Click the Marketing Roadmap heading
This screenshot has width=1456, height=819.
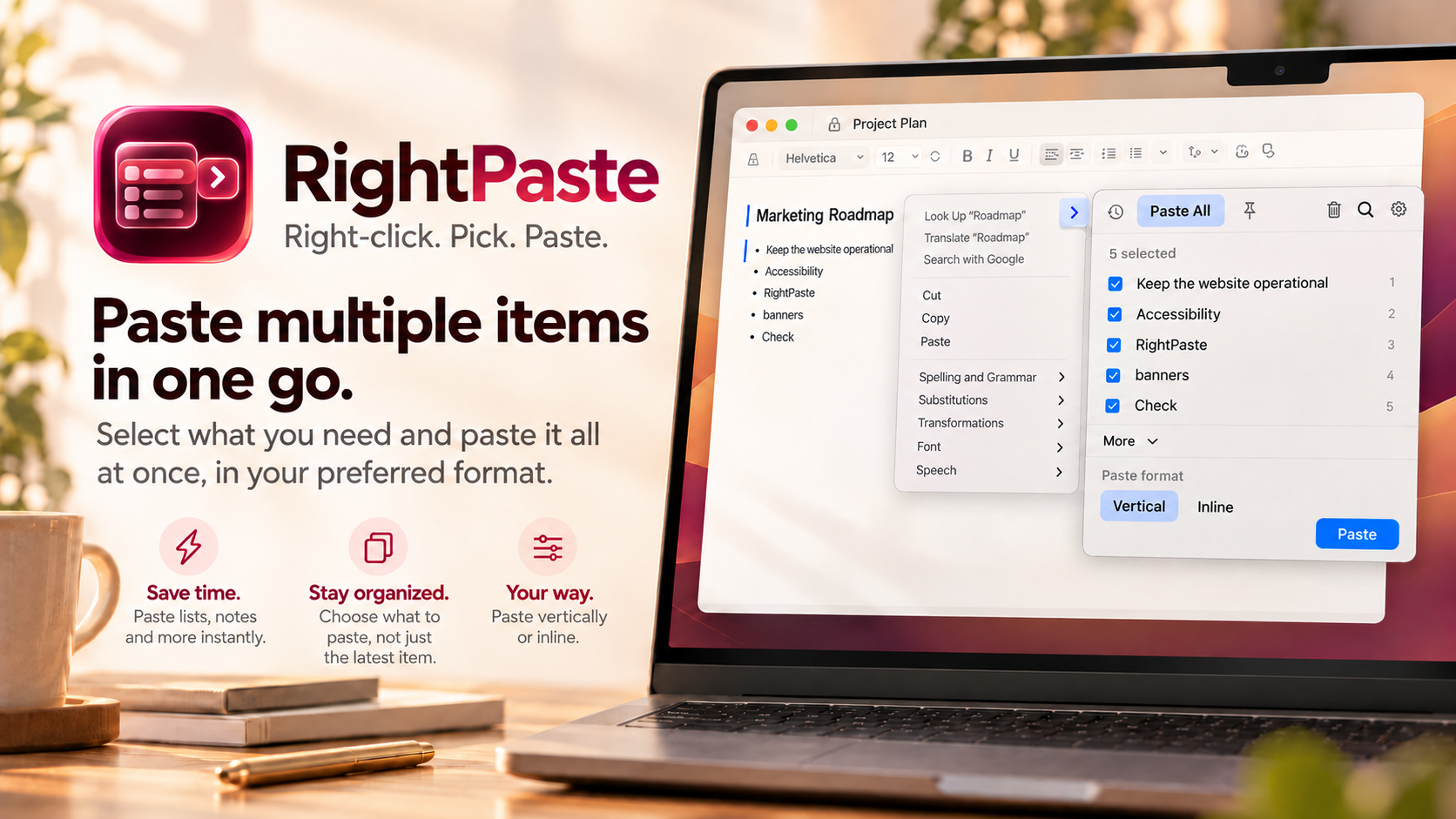pyautogui.click(x=825, y=215)
